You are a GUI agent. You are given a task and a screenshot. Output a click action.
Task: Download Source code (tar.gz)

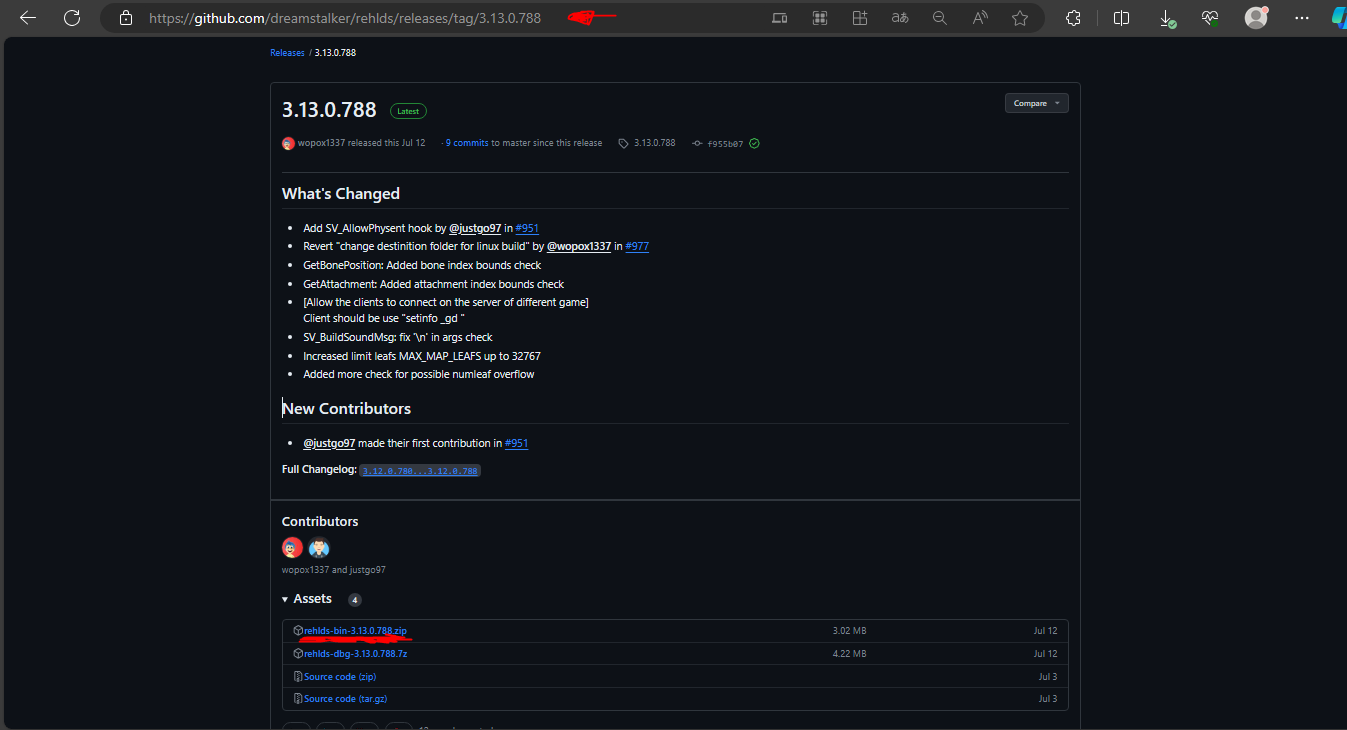345,699
